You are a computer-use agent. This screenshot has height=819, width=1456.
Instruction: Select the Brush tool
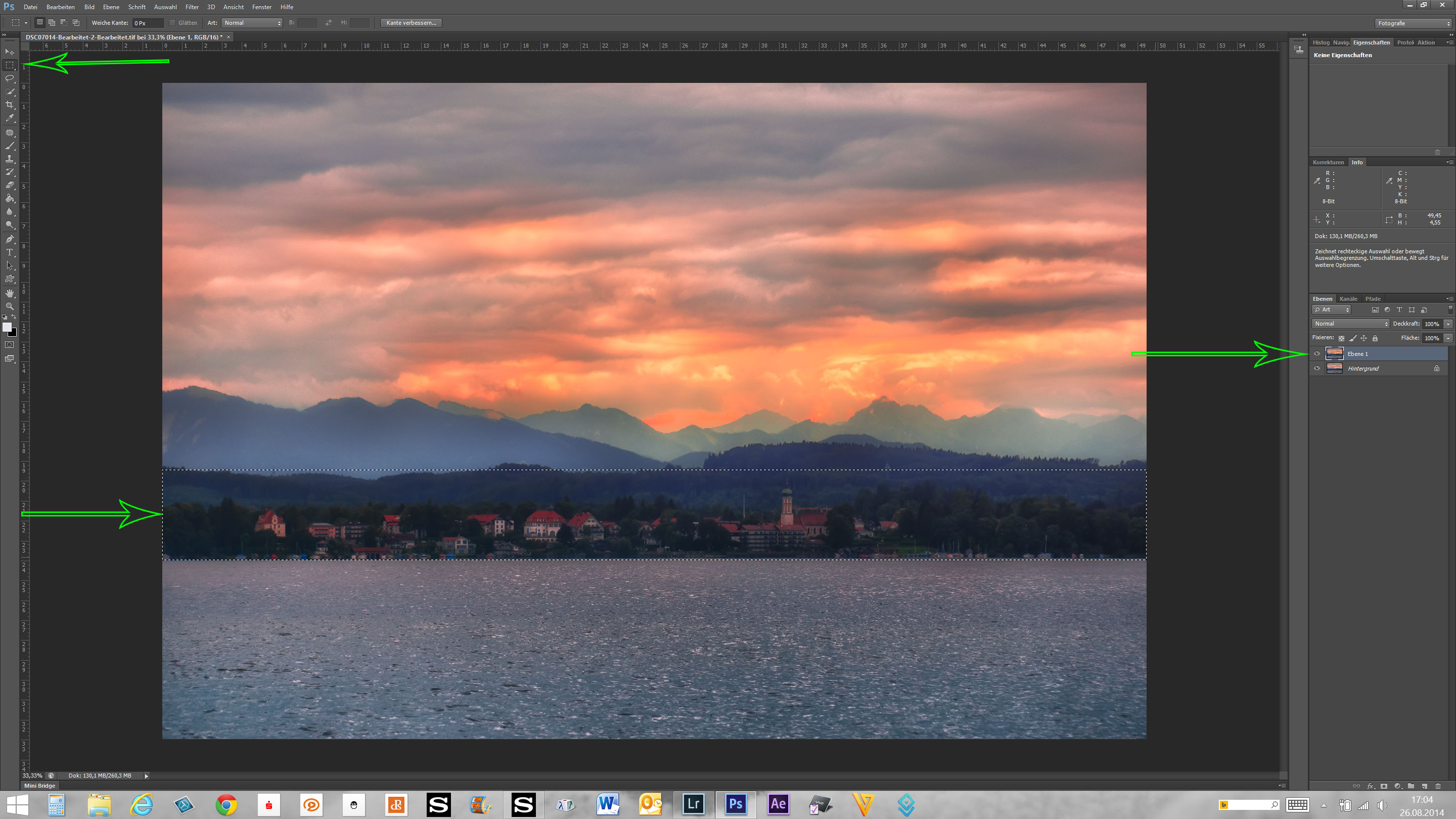click(10, 145)
